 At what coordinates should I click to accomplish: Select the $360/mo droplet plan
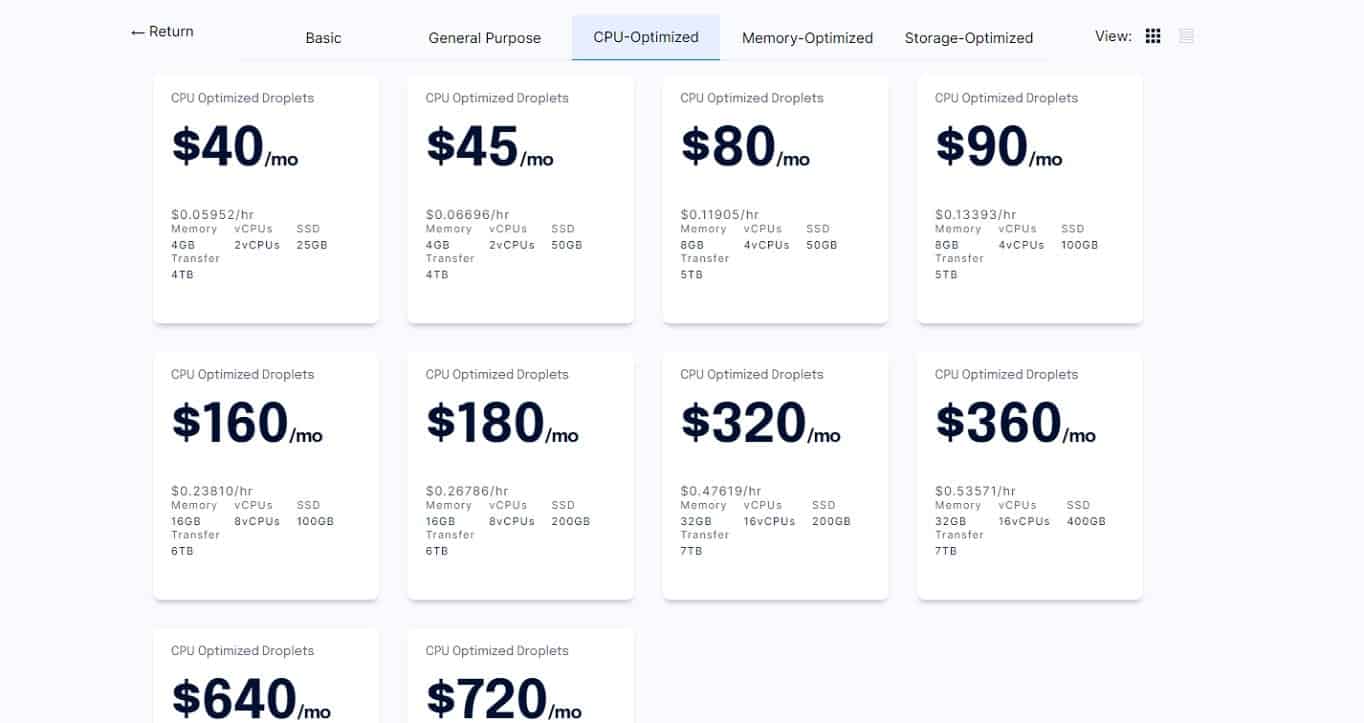point(1029,475)
